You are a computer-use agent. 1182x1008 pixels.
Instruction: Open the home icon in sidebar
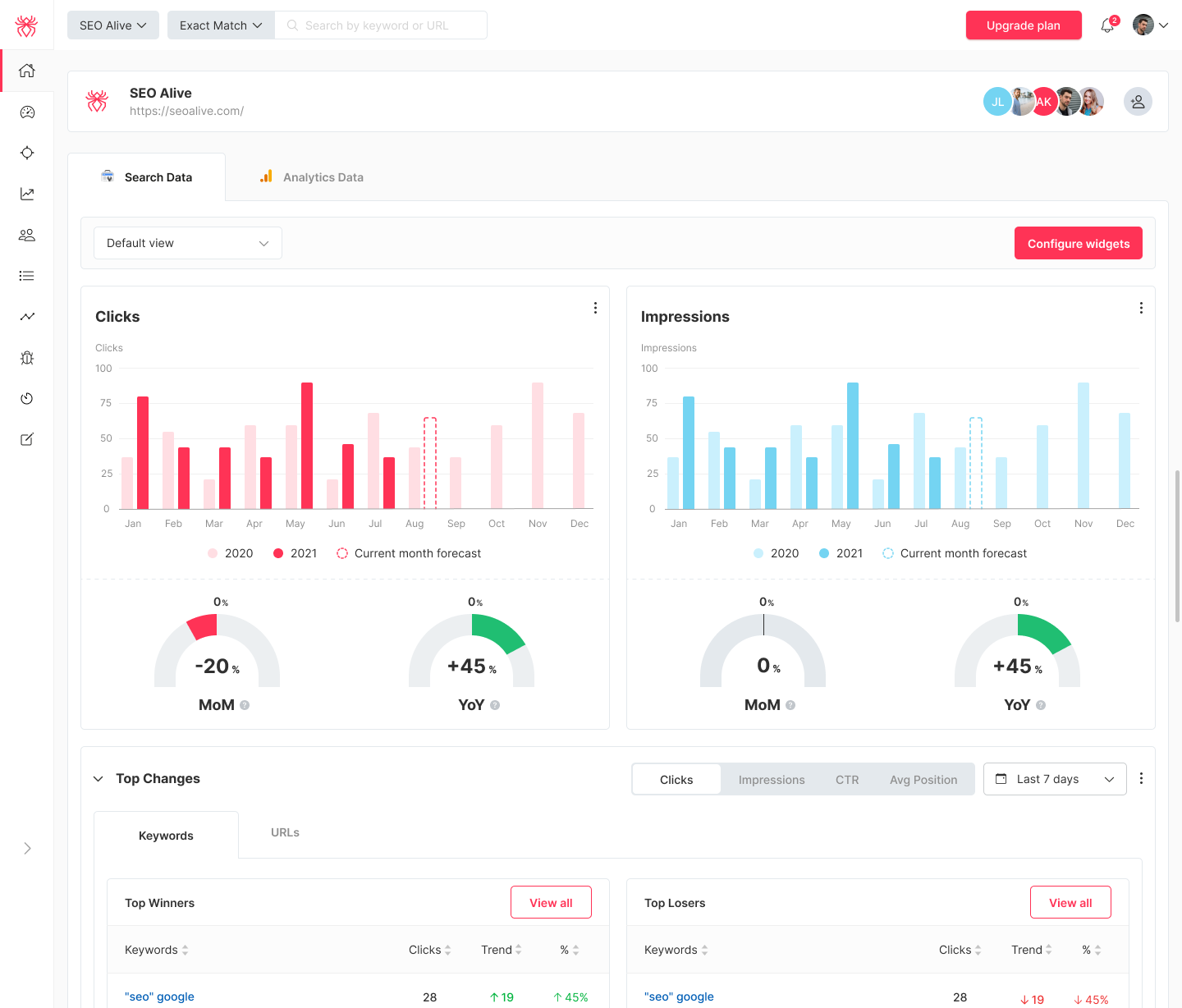tap(27, 71)
